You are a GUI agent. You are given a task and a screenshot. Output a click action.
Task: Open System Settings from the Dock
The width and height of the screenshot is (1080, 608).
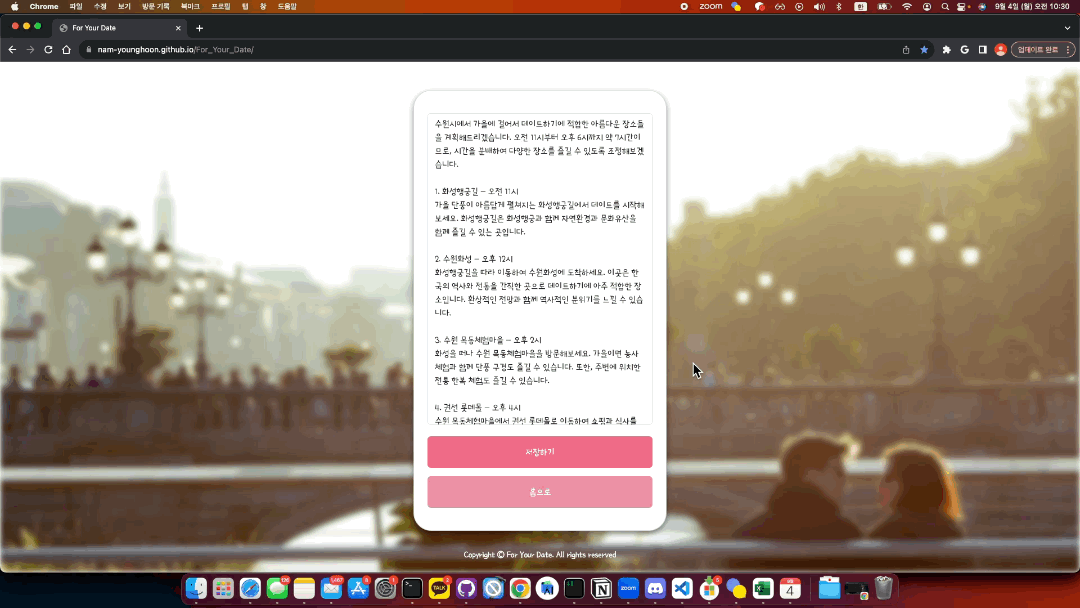[385, 588]
